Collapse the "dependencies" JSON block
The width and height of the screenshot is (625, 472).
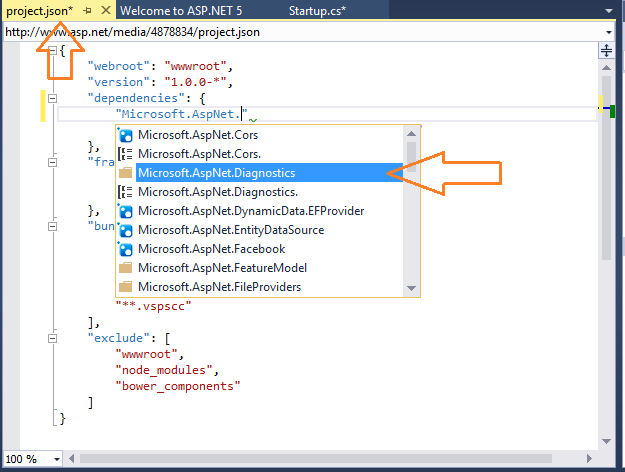click(52, 99)
